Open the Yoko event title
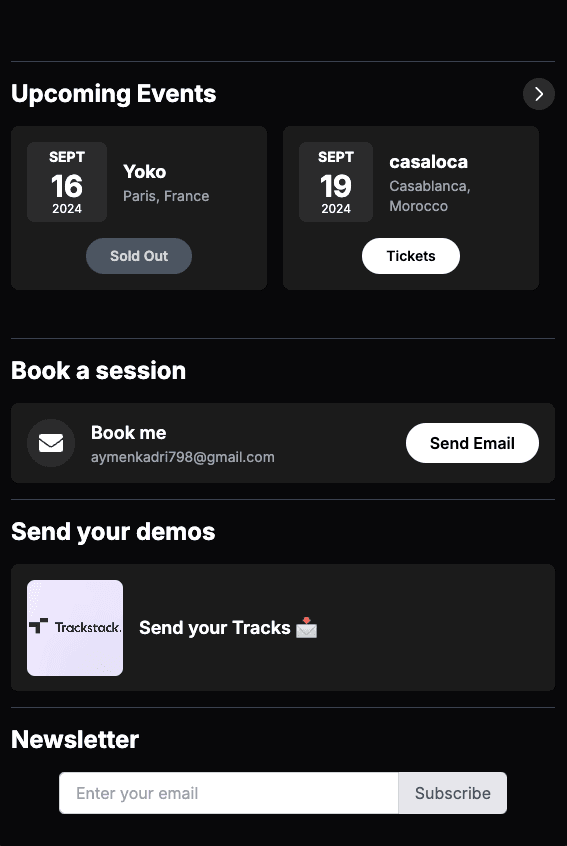 coord(145,172)
